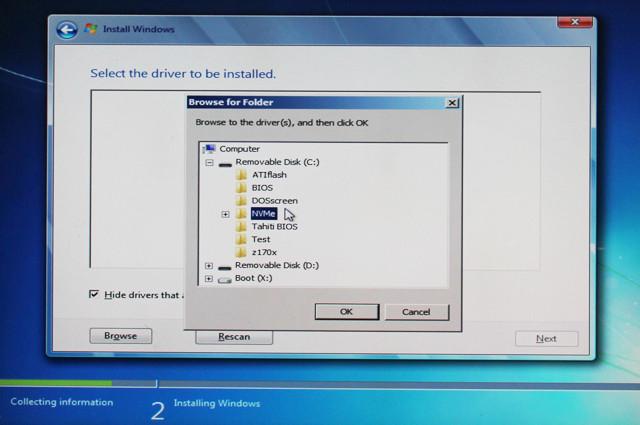The width and height of the screenshot is (640, 425).
Task: Select Removable Disk (D:) label
Action: (x=277, y=265)
